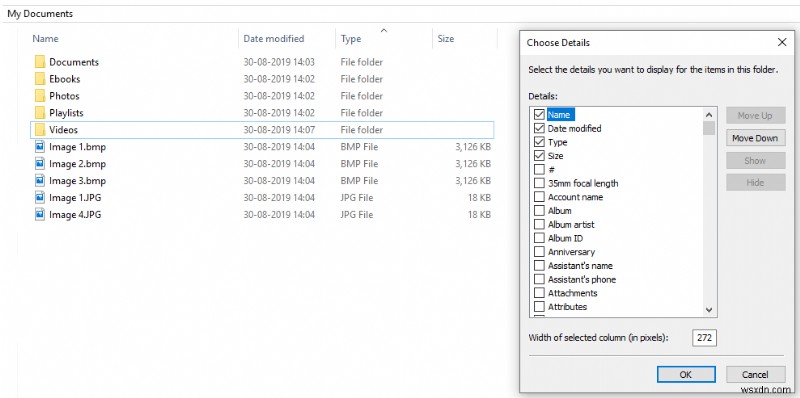Select the Image 3.bmp file name
This screenshot has width=800, height=398.
(x=78, y=181)
